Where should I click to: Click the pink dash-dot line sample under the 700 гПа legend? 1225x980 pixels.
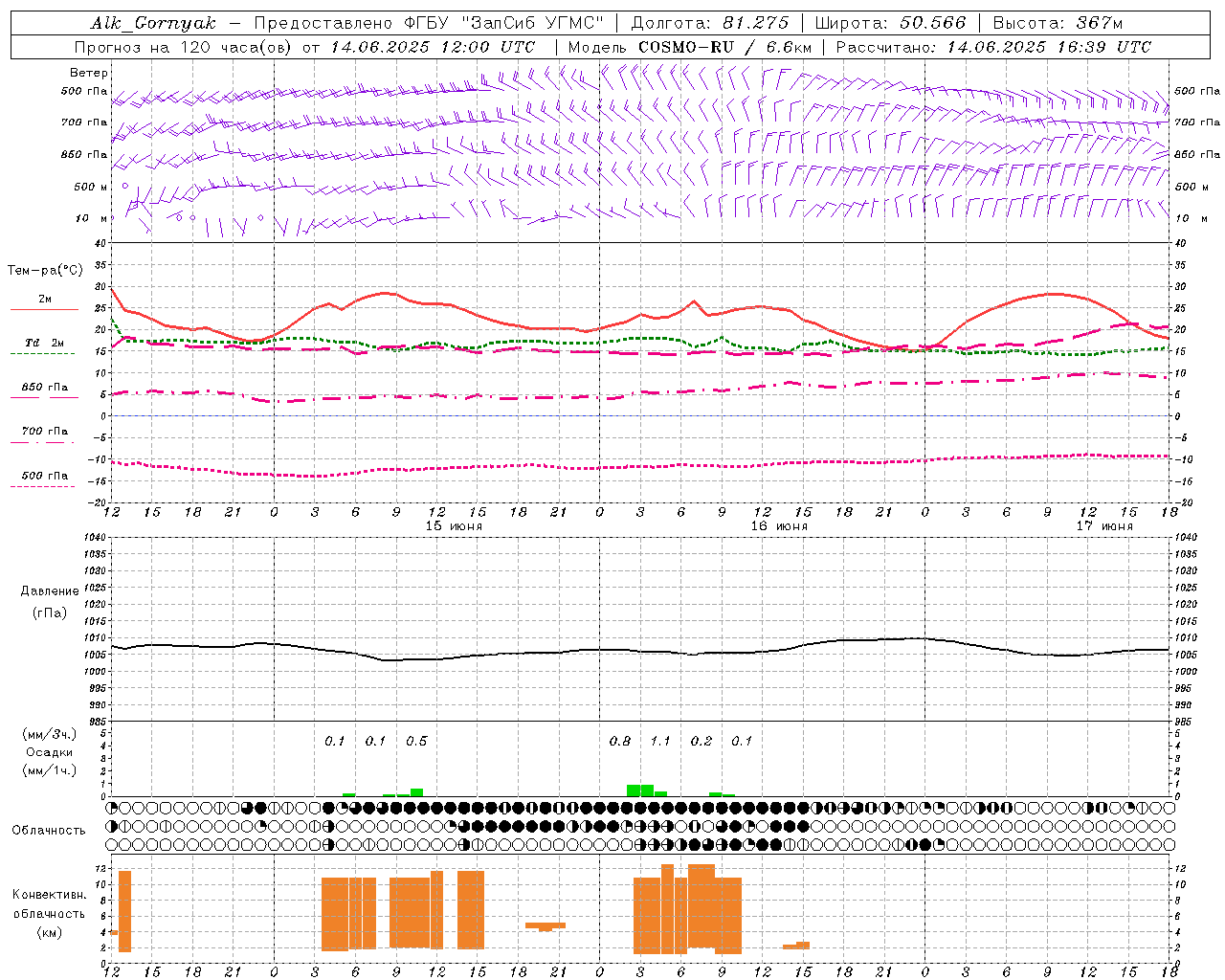tap(43, 443)
